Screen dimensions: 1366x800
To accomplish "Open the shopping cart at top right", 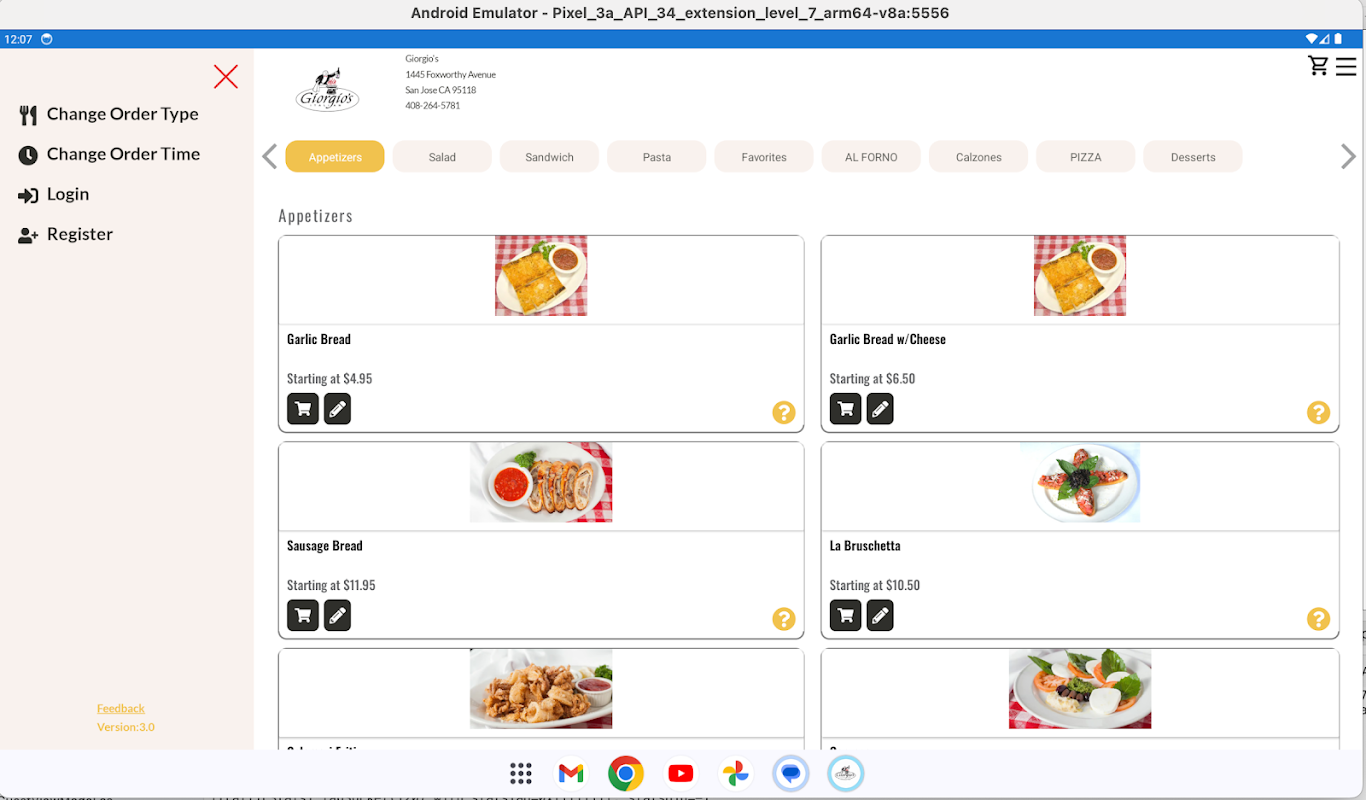I will (x=1318, y=66).
